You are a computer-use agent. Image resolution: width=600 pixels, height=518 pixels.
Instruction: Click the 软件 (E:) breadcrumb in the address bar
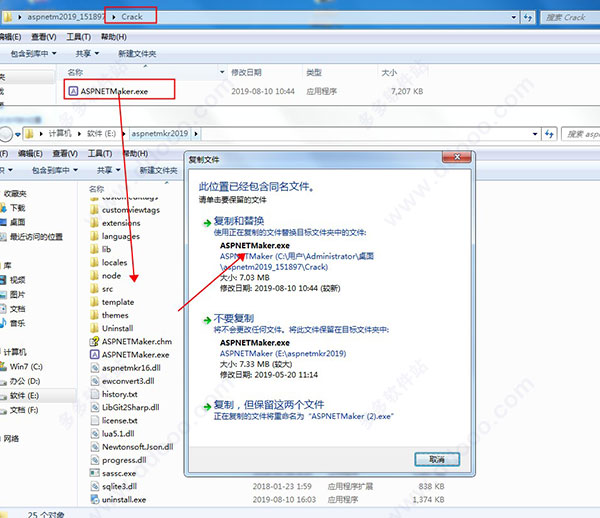(101, 134)
